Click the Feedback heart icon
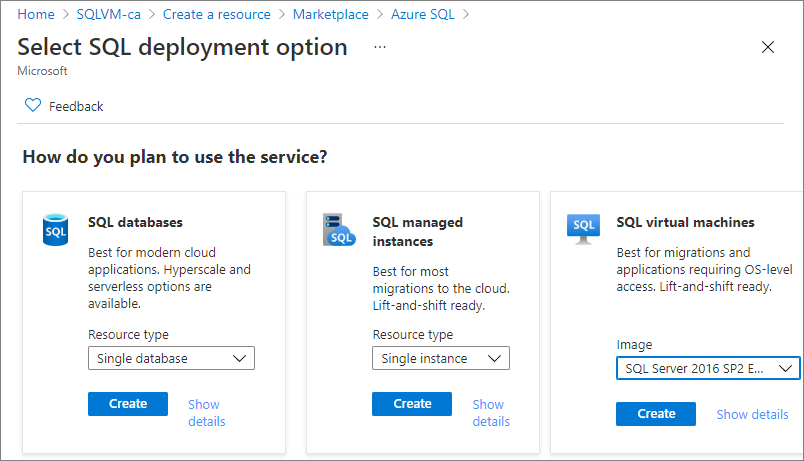 click(x=33, y=105)
